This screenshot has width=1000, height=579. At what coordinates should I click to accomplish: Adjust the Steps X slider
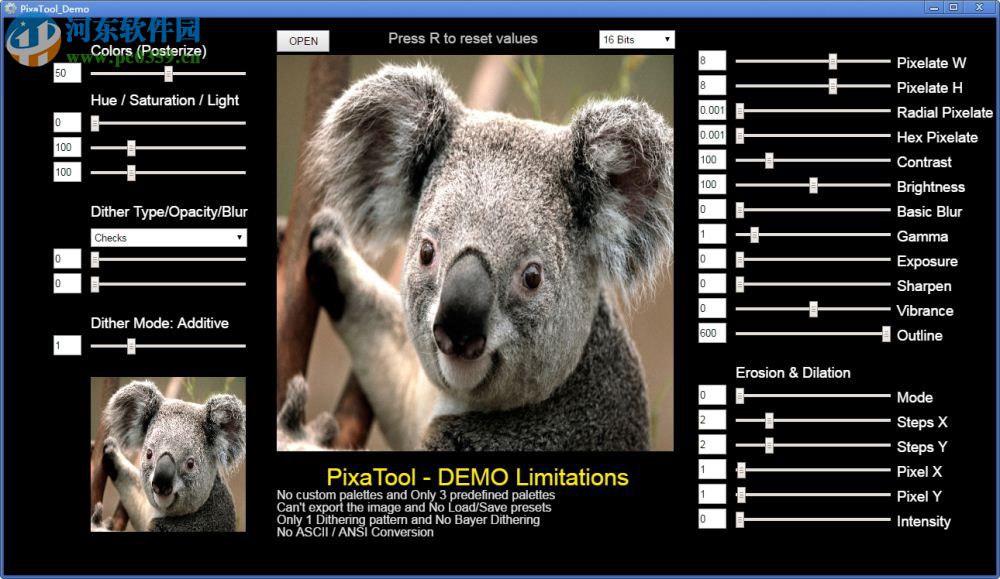(768, 421)
